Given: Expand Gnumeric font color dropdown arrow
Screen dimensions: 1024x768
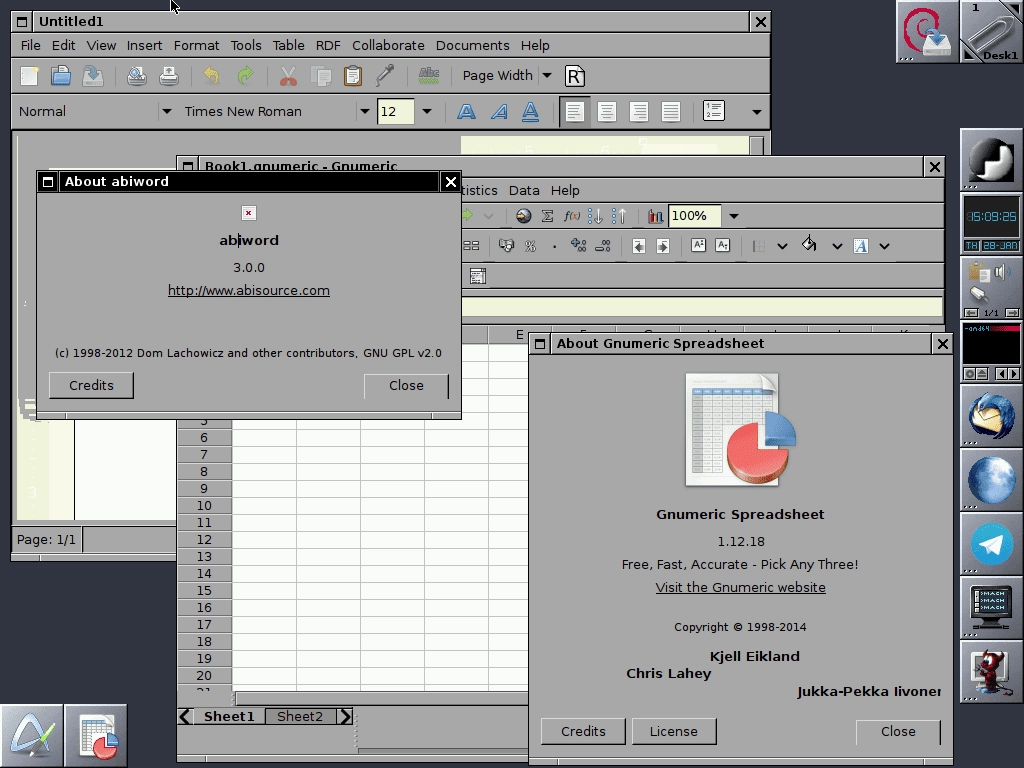Looking at the screenshot, I should click(884, 246).
